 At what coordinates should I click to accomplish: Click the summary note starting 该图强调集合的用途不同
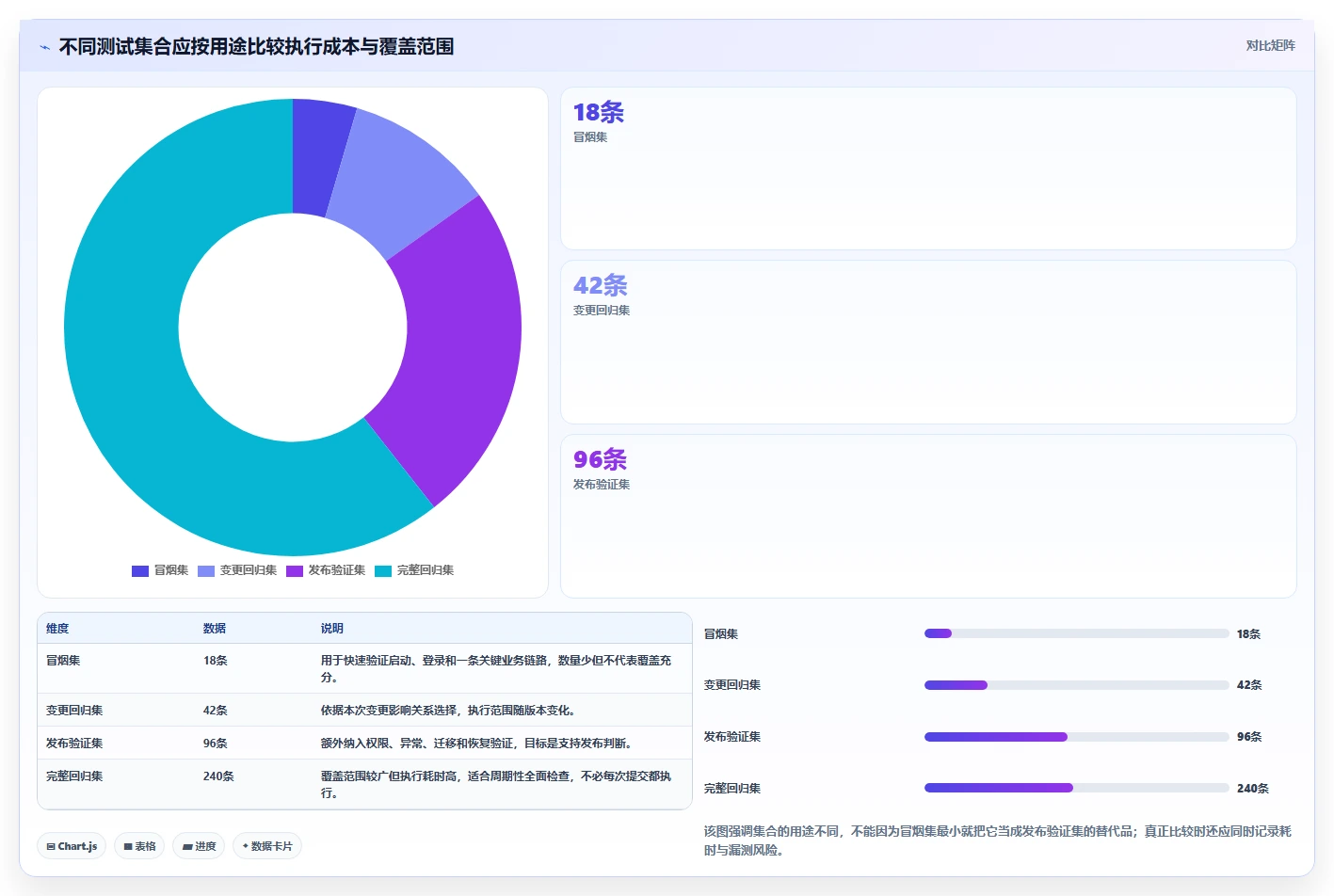coord(998,840)
